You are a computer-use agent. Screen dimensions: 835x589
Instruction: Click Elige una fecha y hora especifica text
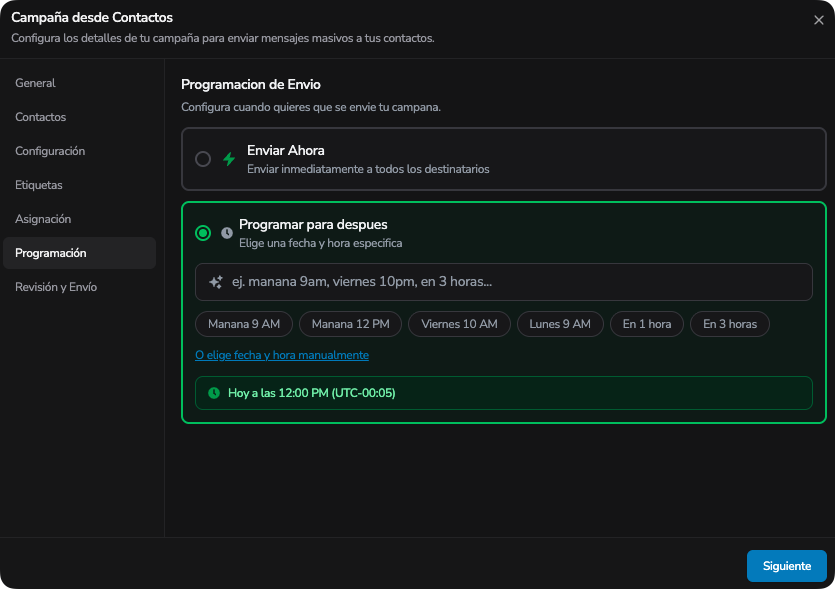(x=321, y=243)
